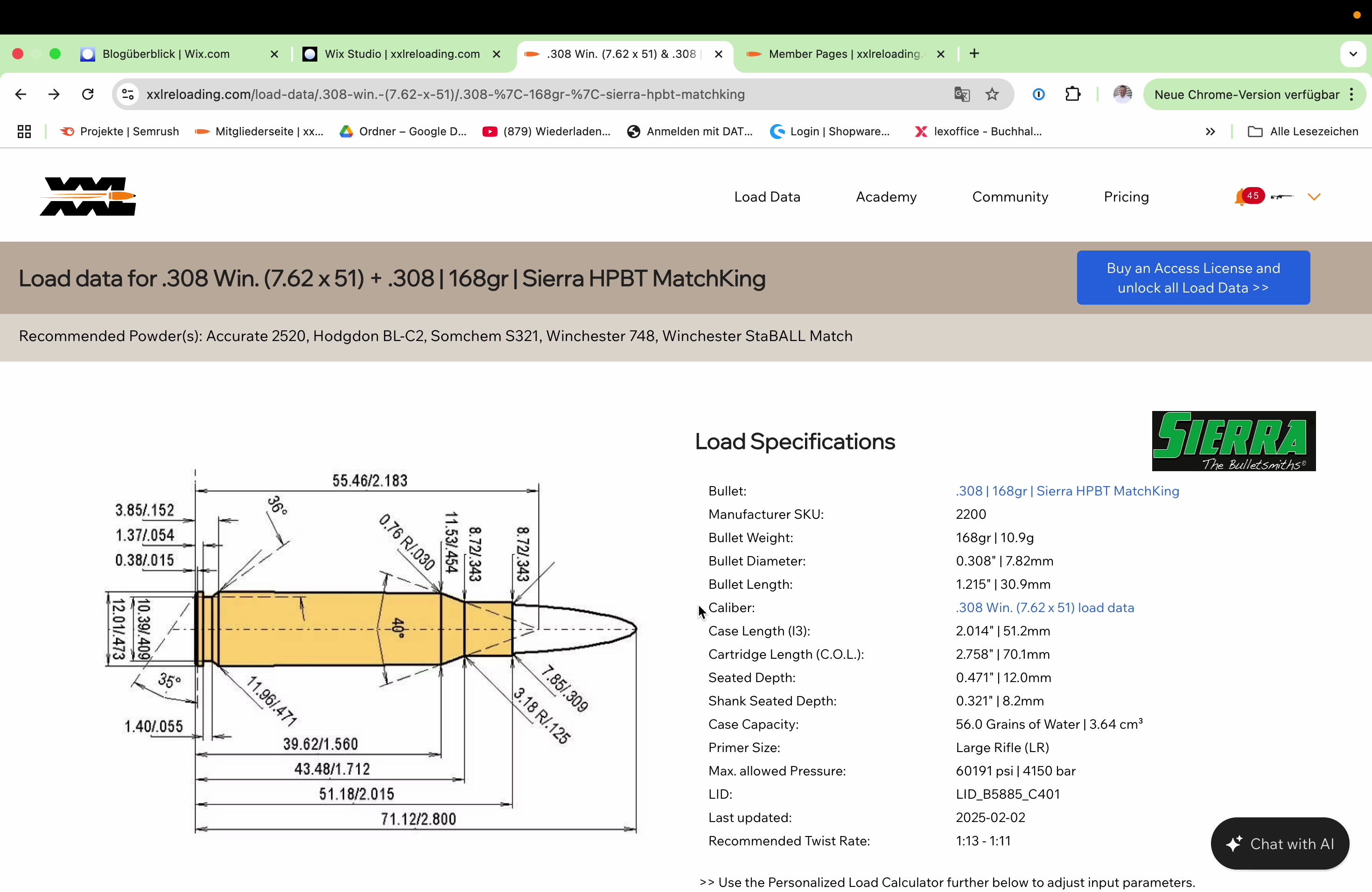Go back to the previous page

coord(21,94)
